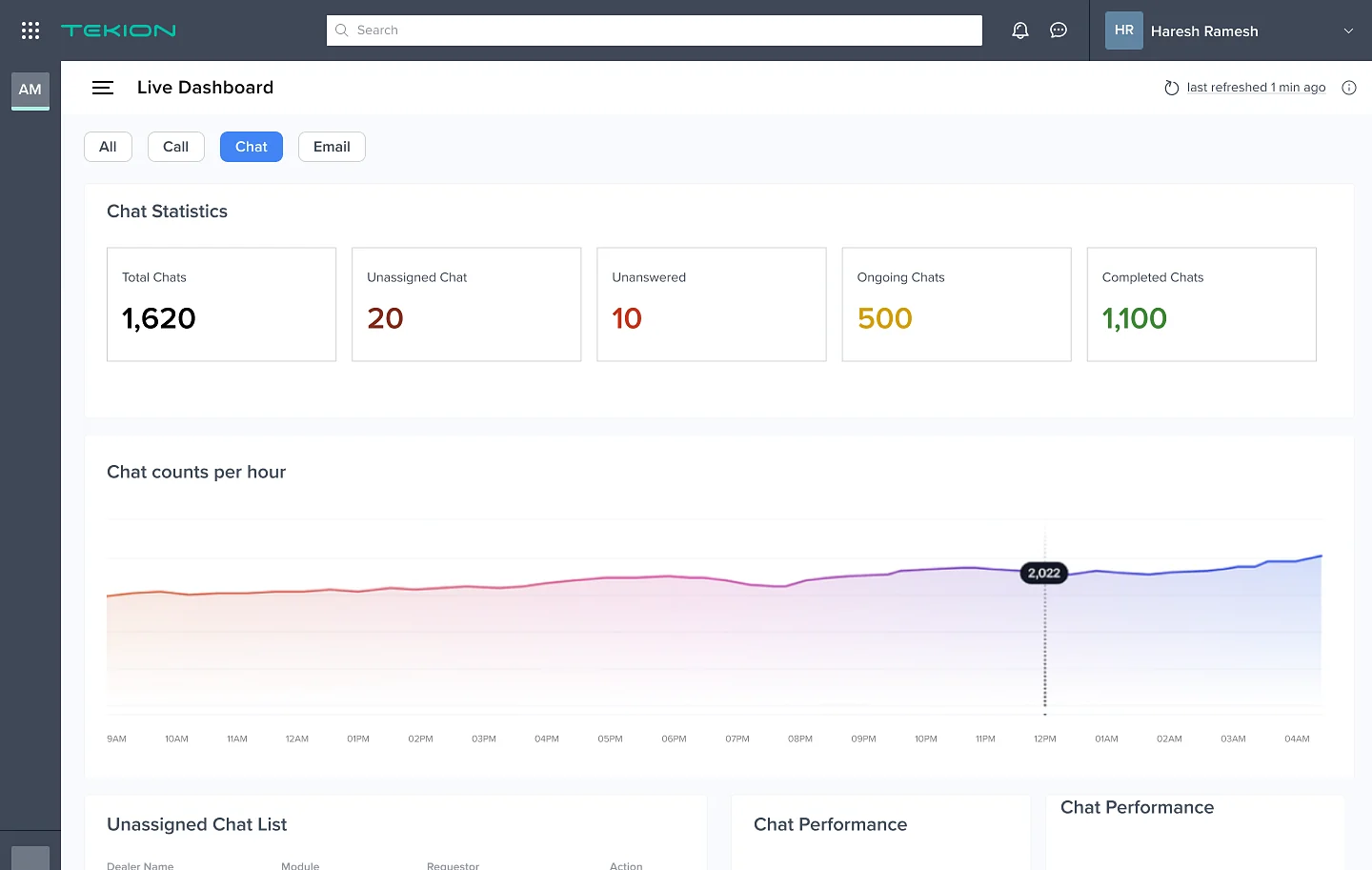Click the 12PM label on chart axis

click(1045, 738)
